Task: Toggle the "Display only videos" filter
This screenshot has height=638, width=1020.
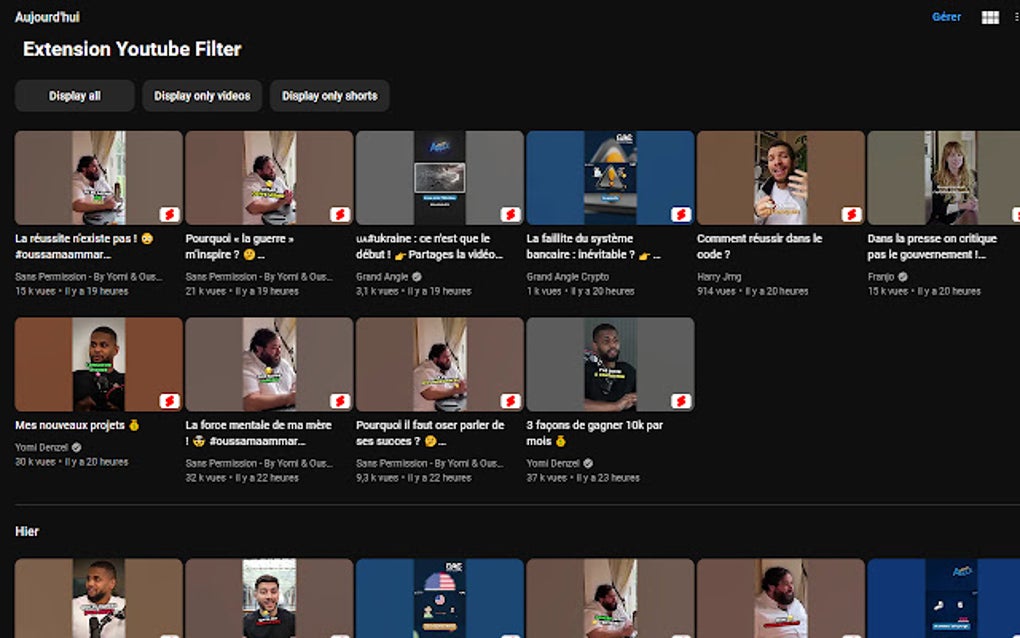Action: [x=202, y=96]
